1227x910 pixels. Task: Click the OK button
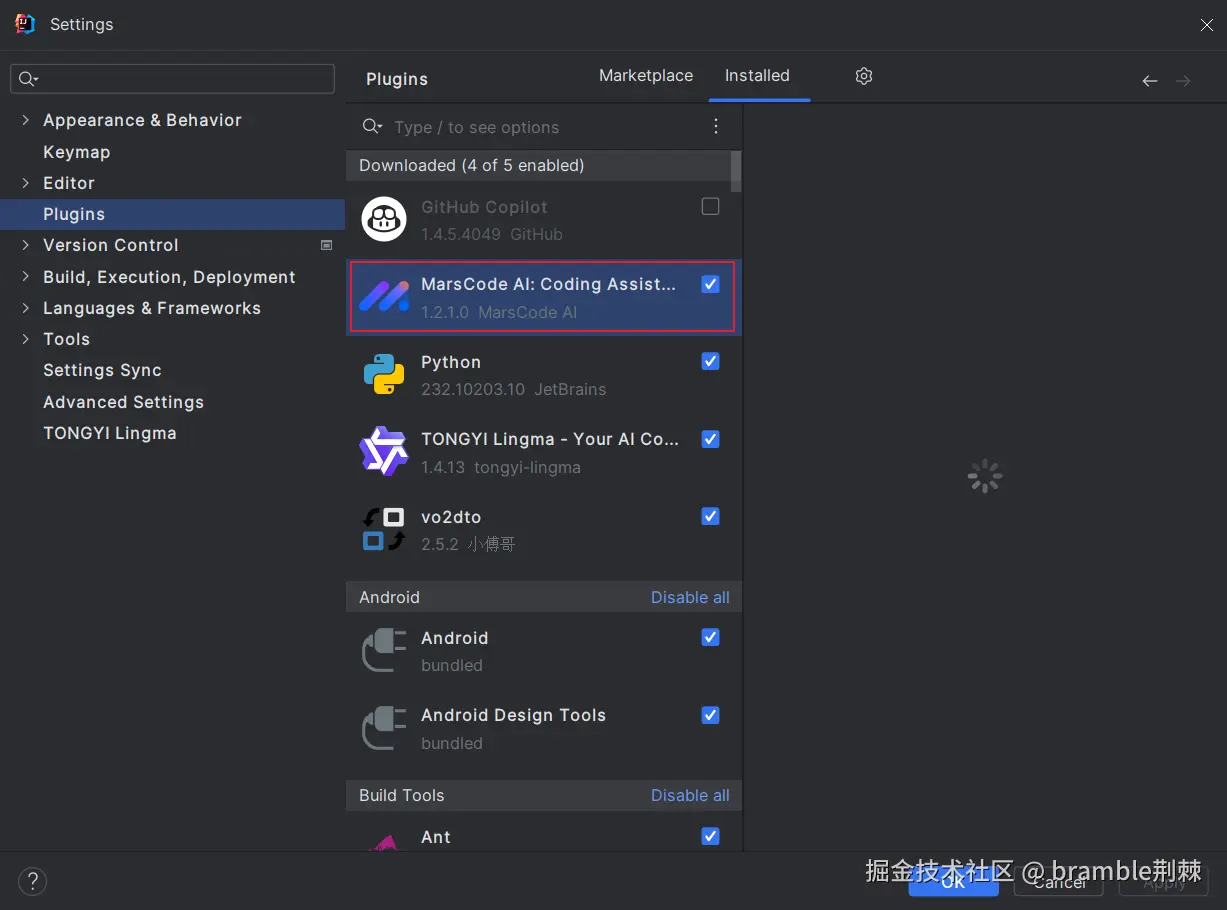[953, 880]
